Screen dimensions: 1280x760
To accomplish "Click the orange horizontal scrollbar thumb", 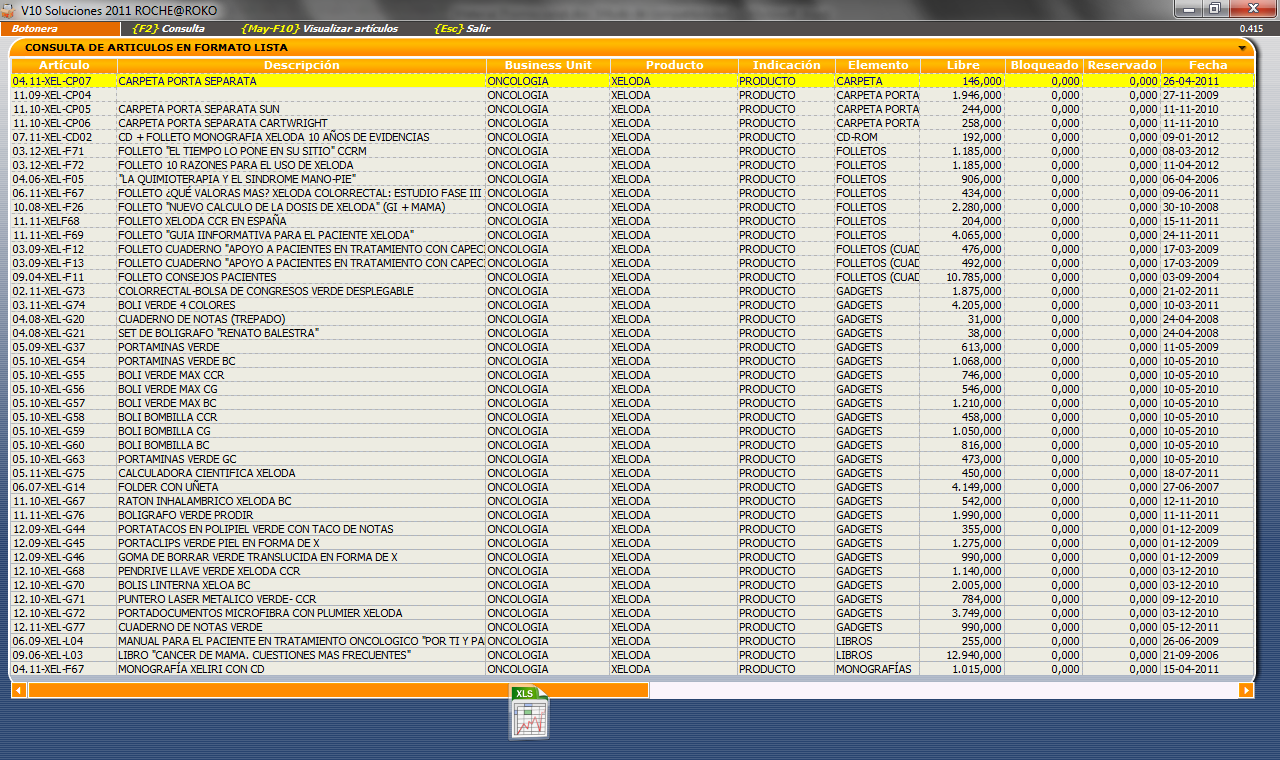I will tap(338, 690).
